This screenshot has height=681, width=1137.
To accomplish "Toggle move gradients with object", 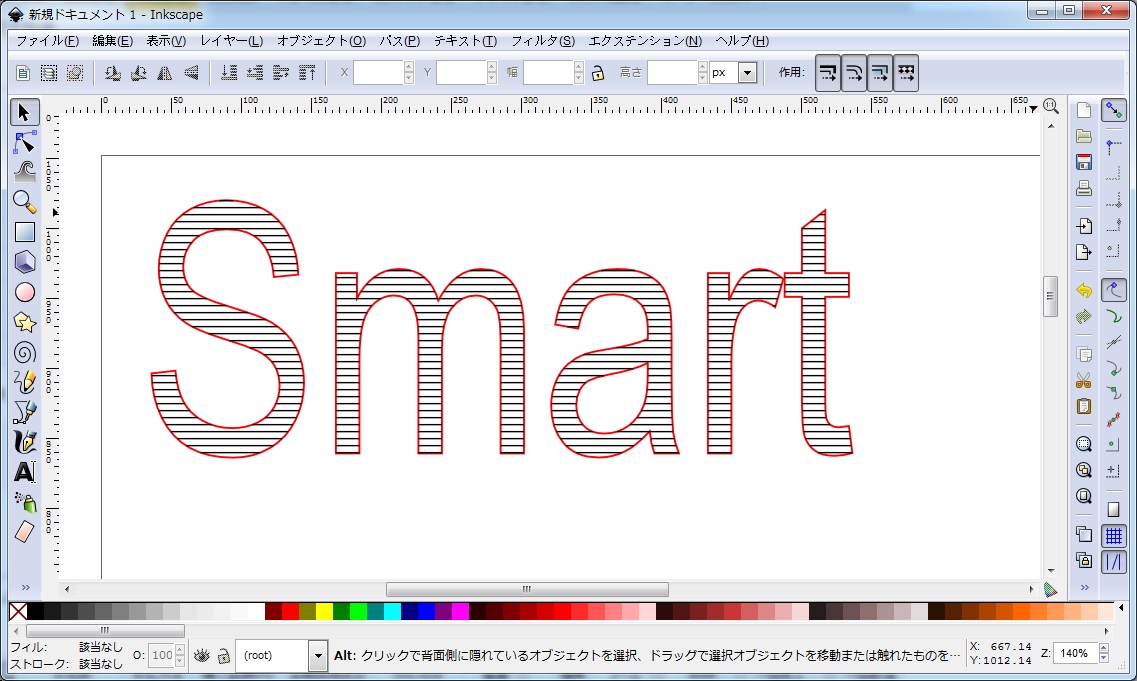I will point(880,73).
